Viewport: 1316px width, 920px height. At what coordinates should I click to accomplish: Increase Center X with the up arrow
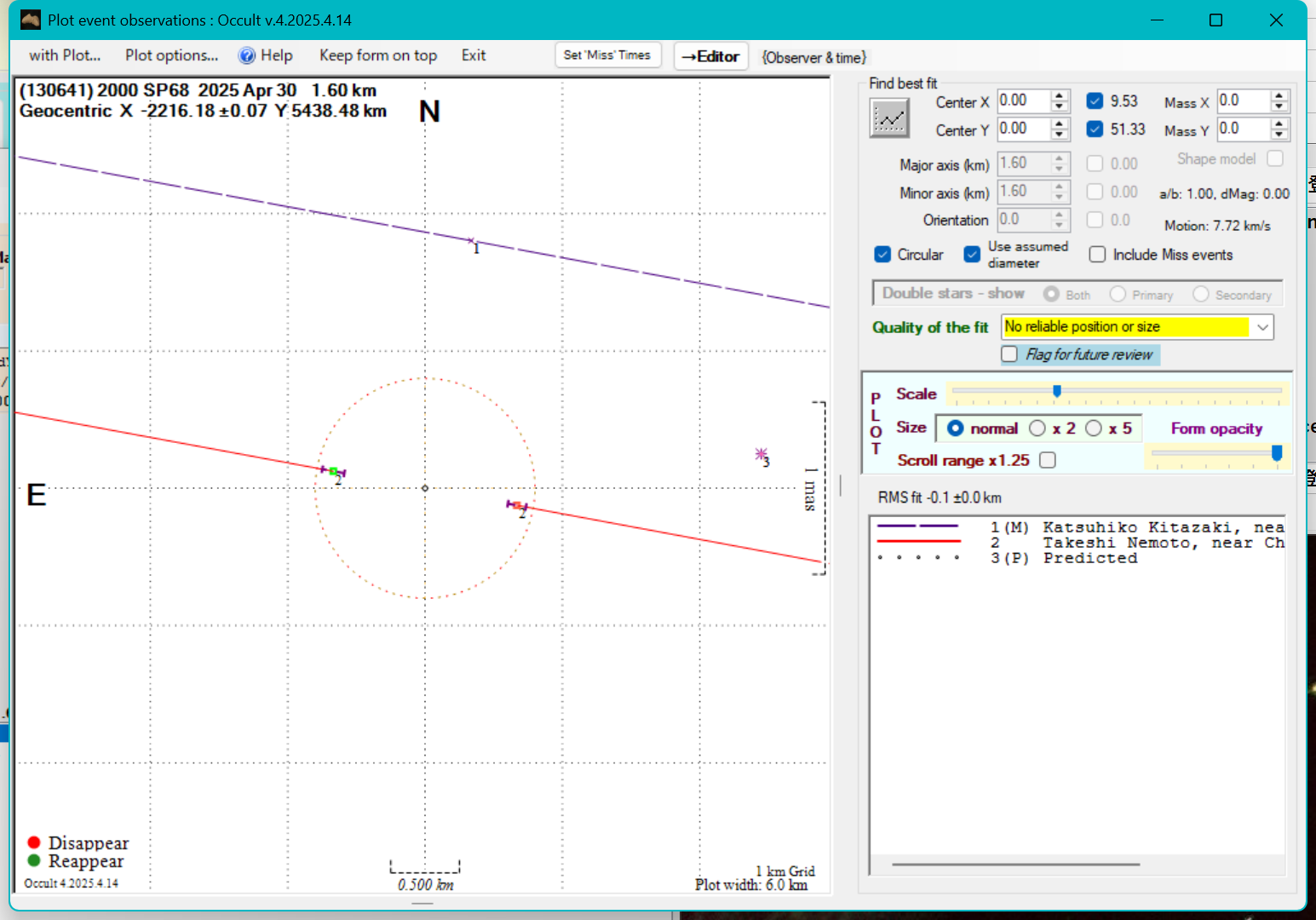(1059, 95)
